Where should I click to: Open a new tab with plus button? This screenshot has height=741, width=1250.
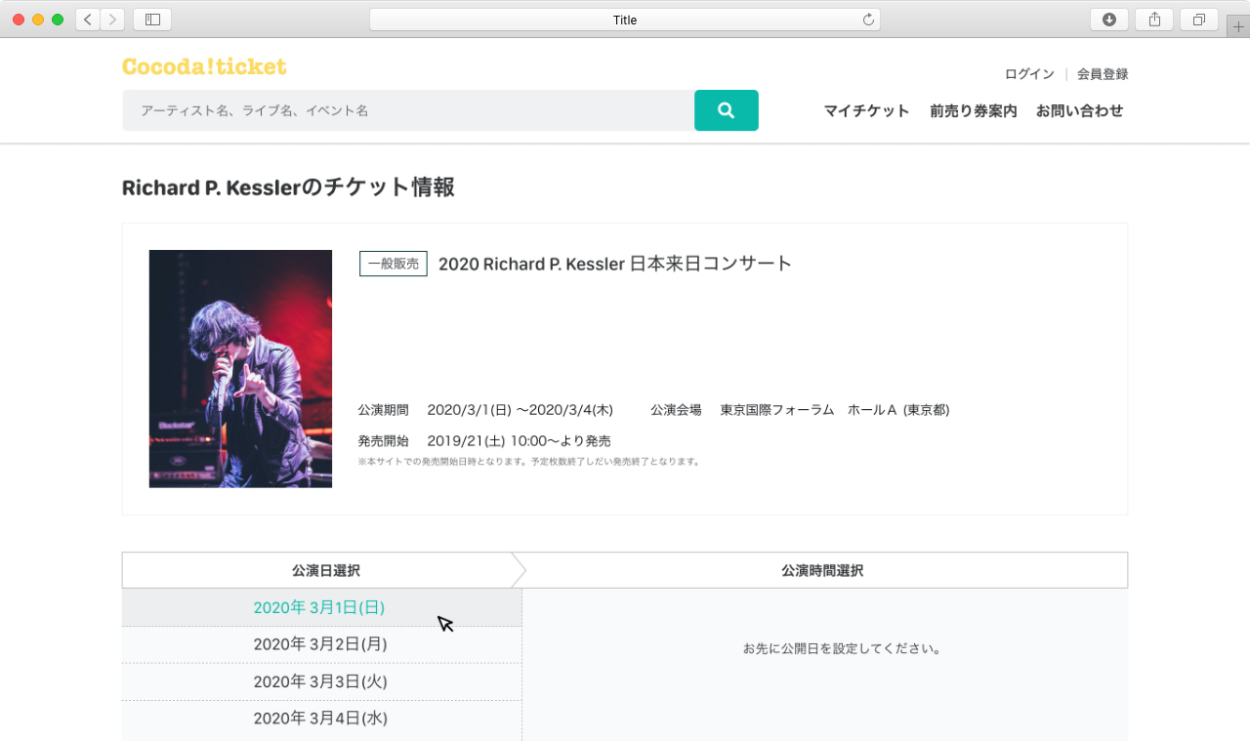[1239, 27]
